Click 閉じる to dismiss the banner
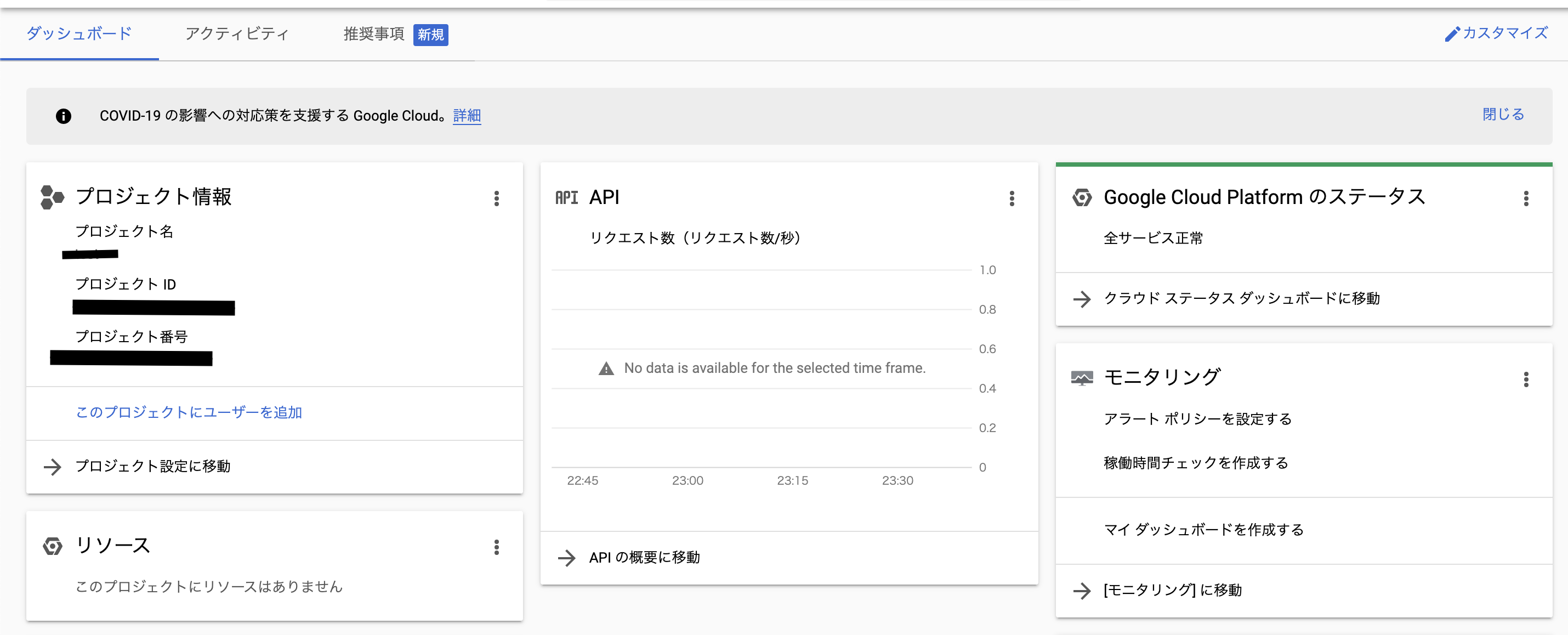Screen dimensions: 1568x635 click(x=1502, y=115)
